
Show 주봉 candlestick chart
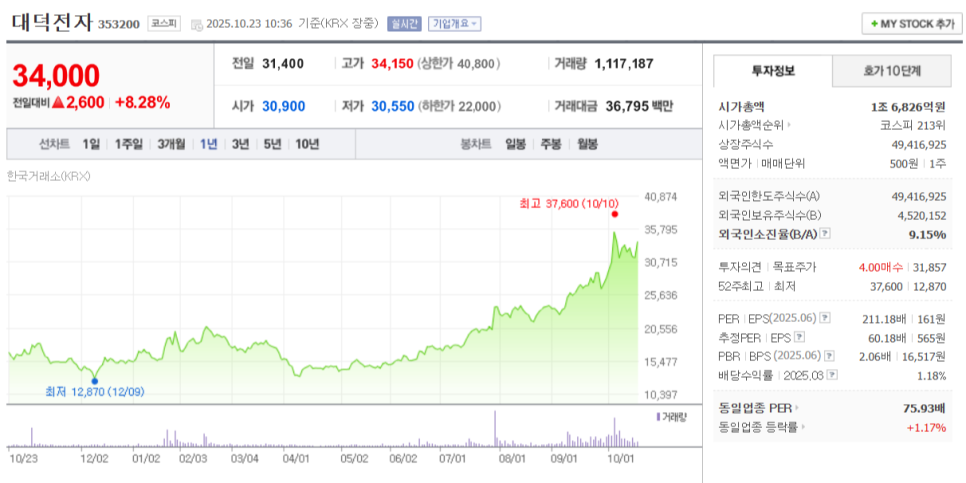point(551,145)
